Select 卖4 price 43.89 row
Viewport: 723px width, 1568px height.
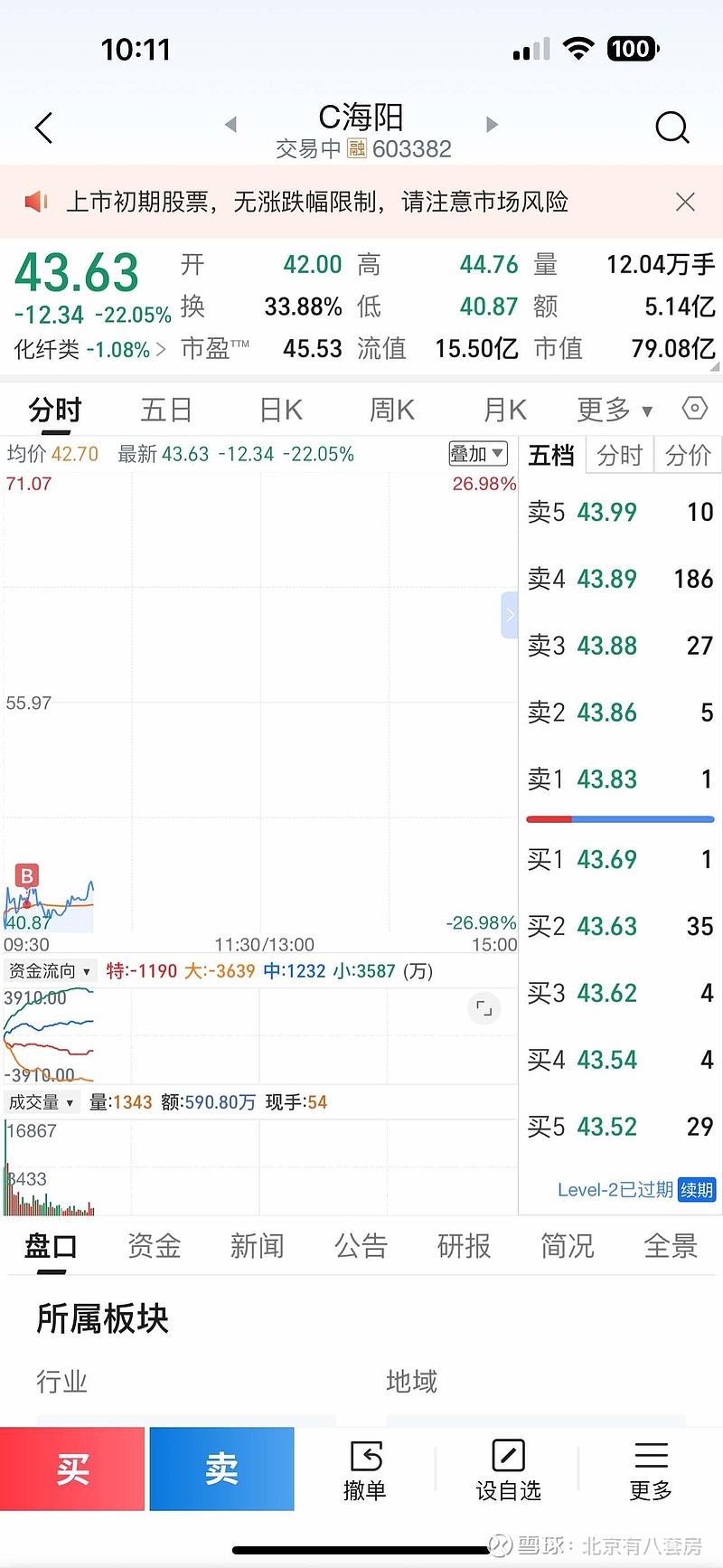click(620, 579)
